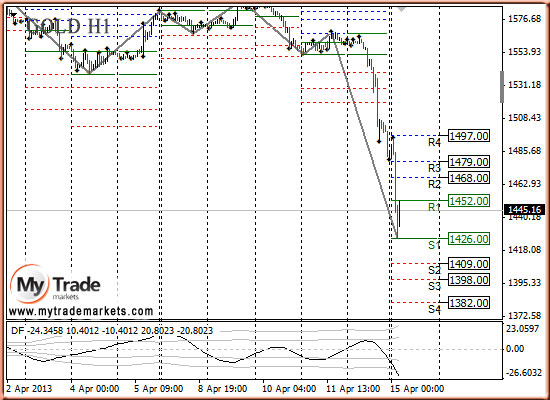Click the 1485.68 price axis value
Viewport: 550px width, 400px height.
(x=525, y=151)
